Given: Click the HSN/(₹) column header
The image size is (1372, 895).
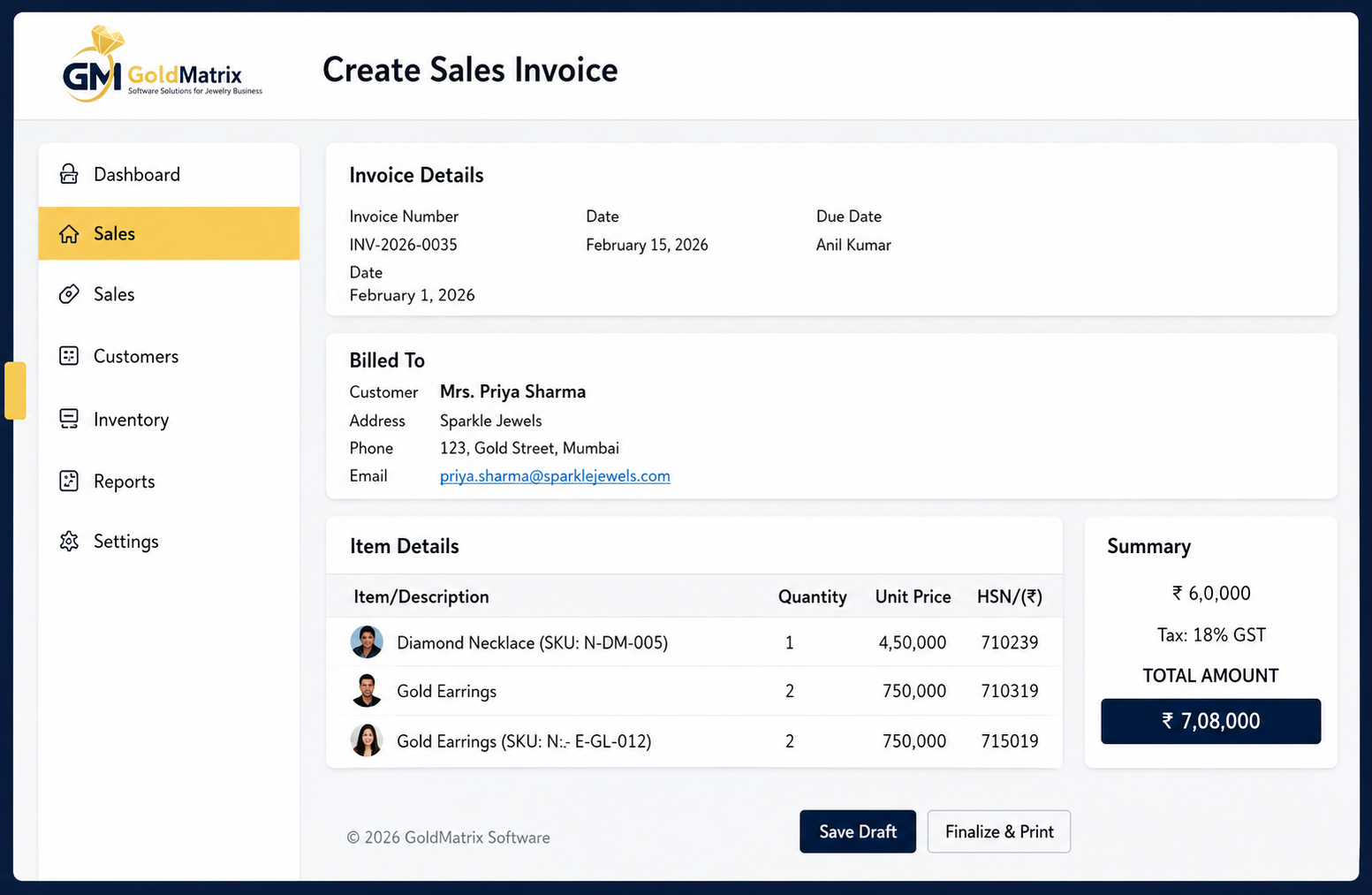Looking at the screenshot, I should [x=1010, y=596].
